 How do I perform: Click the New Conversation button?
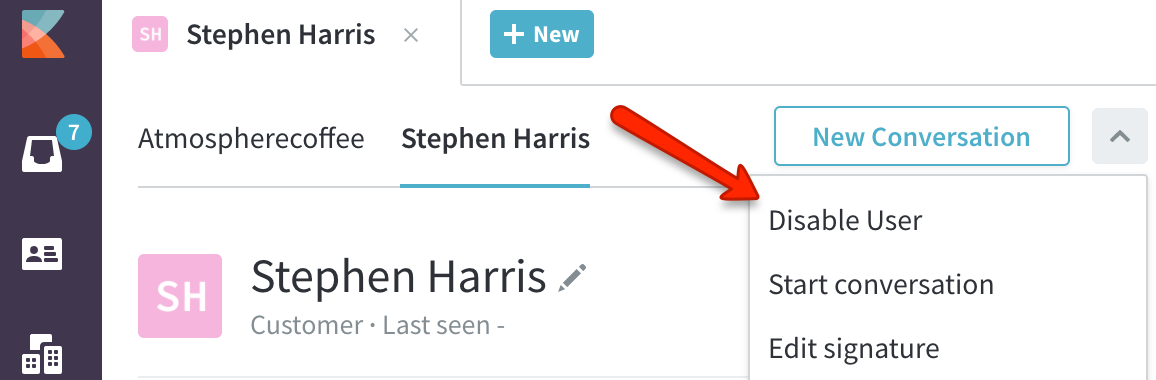click(922, 136)
